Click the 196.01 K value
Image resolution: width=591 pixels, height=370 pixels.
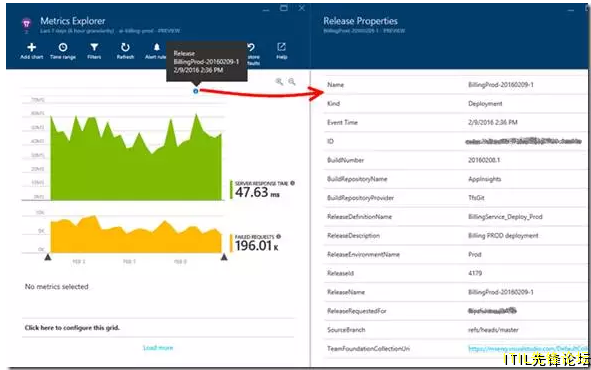tap(257, 246)
